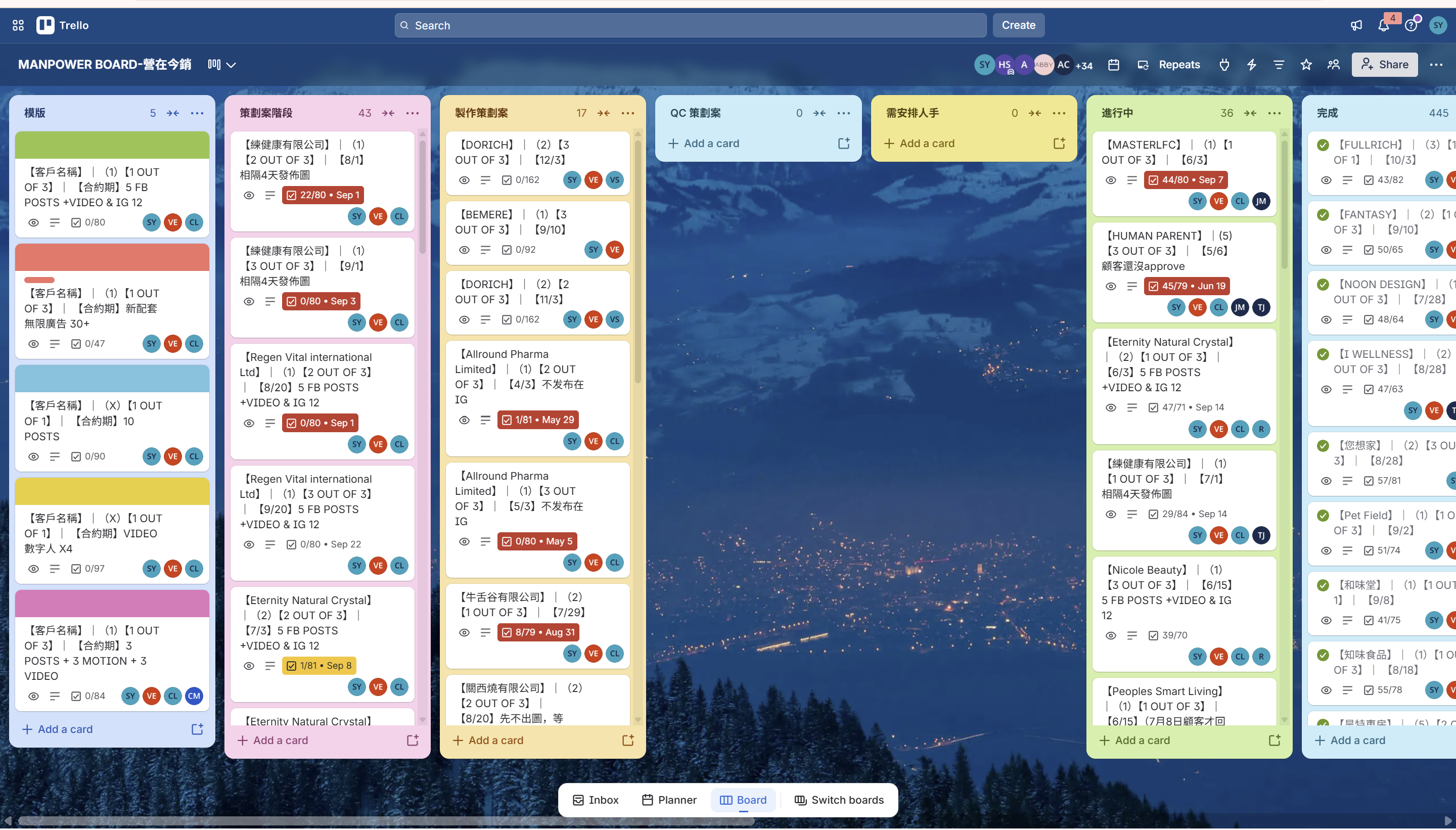Click the 44/80 Sep 7 due date badge

pos(1186,179)
